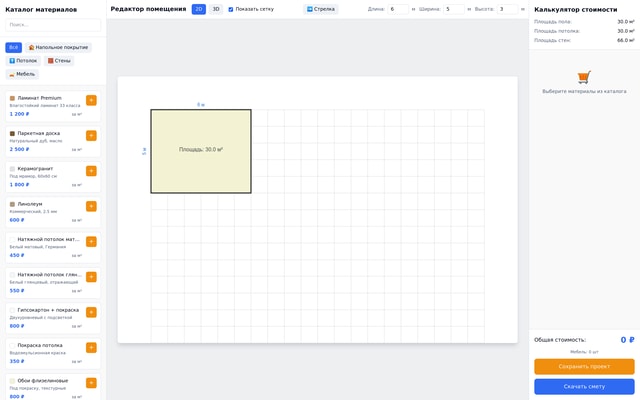Screen dimensions: 640x400
Task: Add Натяжной потолок матовый via plus
Action: [x=91, y=241]
